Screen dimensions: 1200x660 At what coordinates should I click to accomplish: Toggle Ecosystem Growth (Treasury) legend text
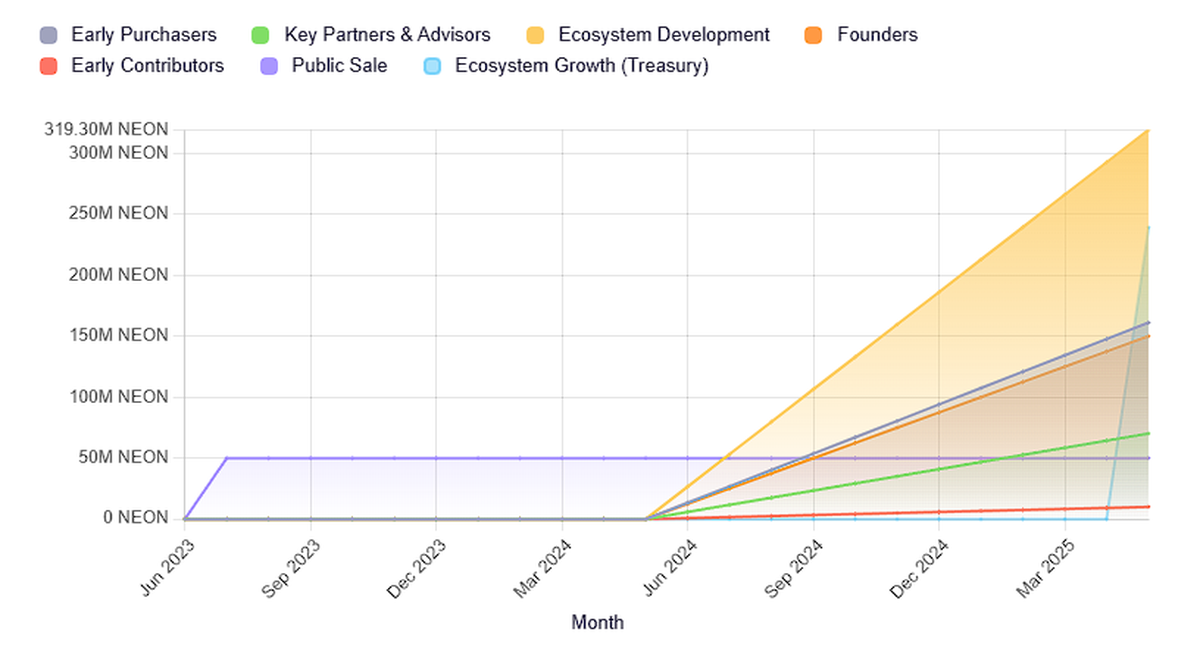pos(581,66)
